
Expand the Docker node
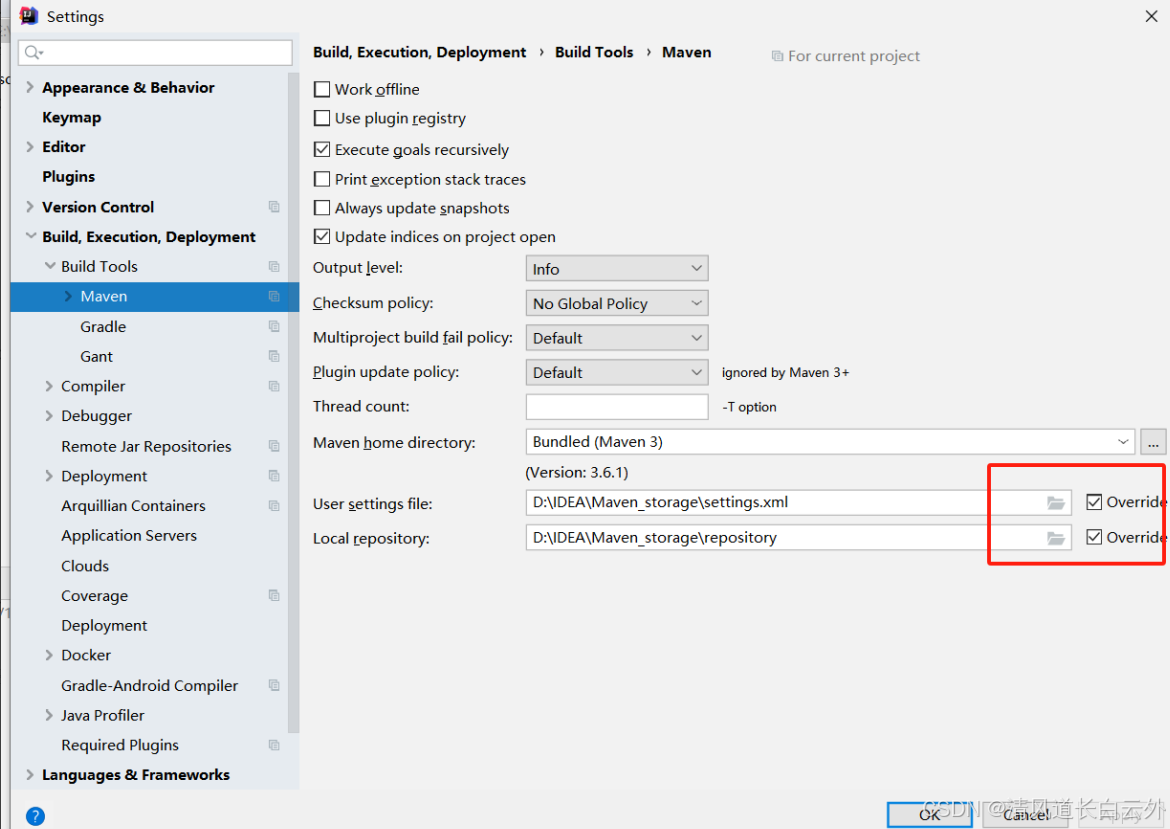pos(49,655)
